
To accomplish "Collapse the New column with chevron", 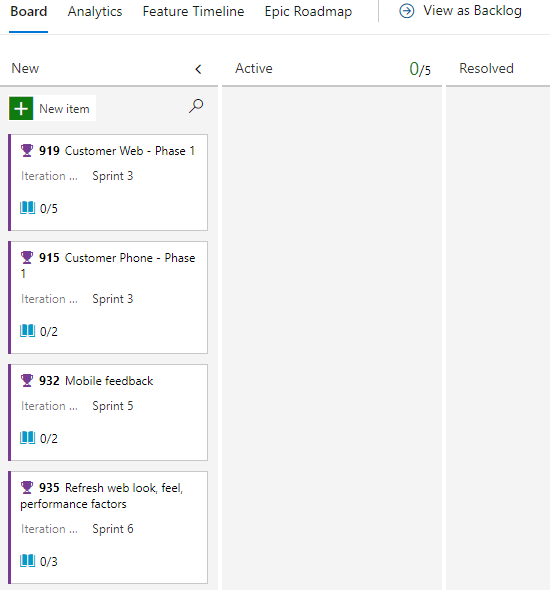I will [x=198, y=69].
